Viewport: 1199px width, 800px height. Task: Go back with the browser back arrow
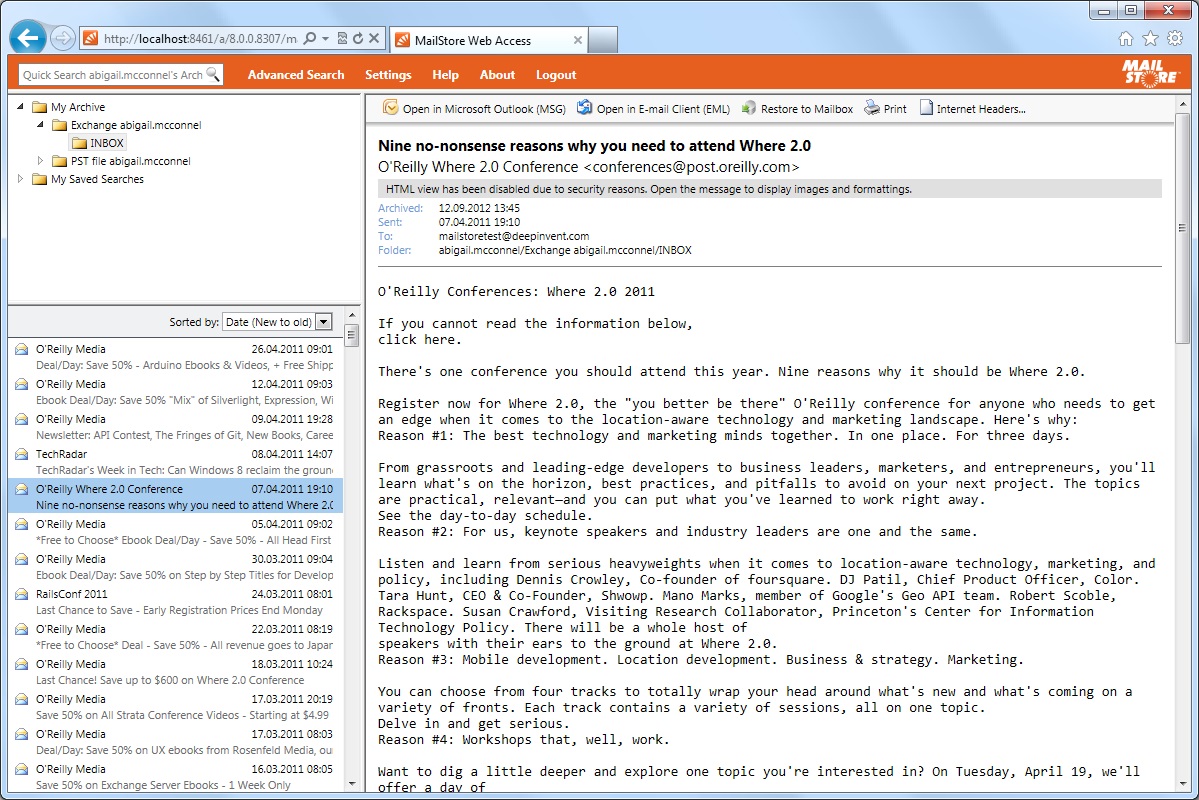(28, 37)
